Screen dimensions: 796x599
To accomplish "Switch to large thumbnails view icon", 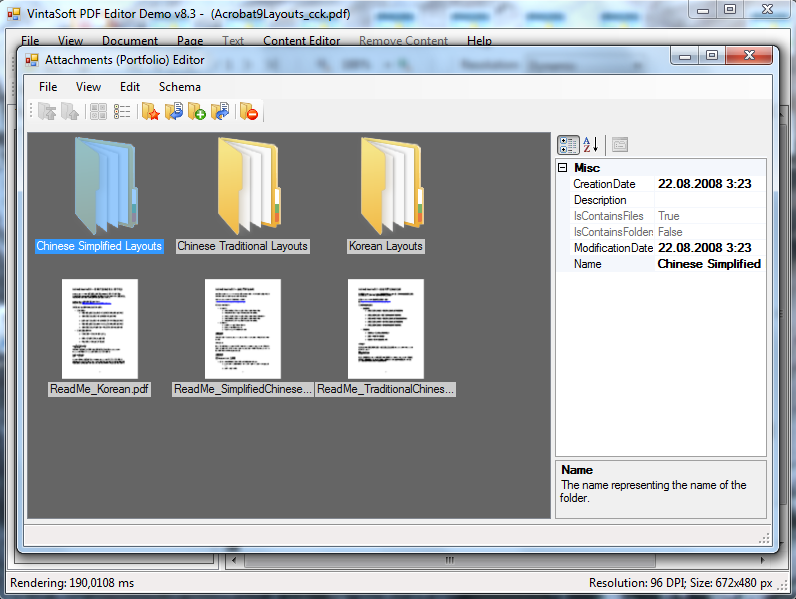I will tap(98, 111).
